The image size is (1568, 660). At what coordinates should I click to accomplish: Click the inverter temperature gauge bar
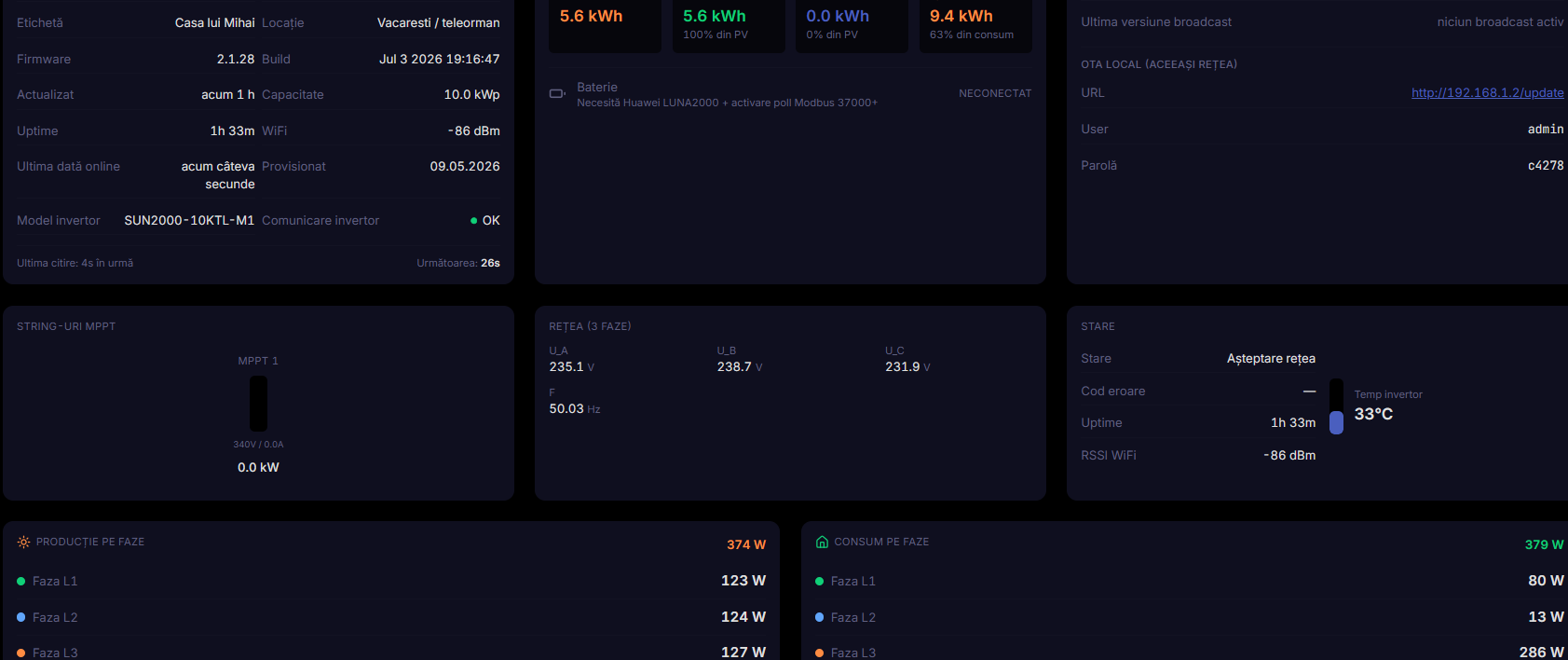click(1336, 406)
